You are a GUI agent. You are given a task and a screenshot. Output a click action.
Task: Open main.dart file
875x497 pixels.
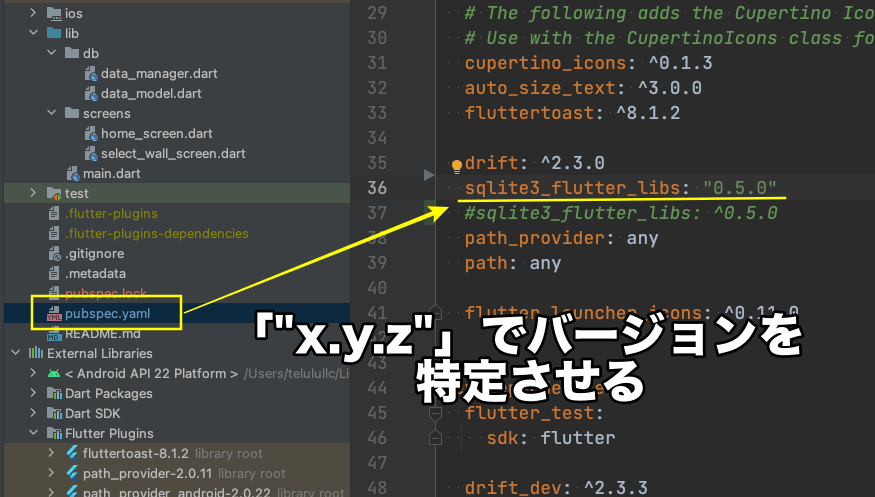coord(112,173)
